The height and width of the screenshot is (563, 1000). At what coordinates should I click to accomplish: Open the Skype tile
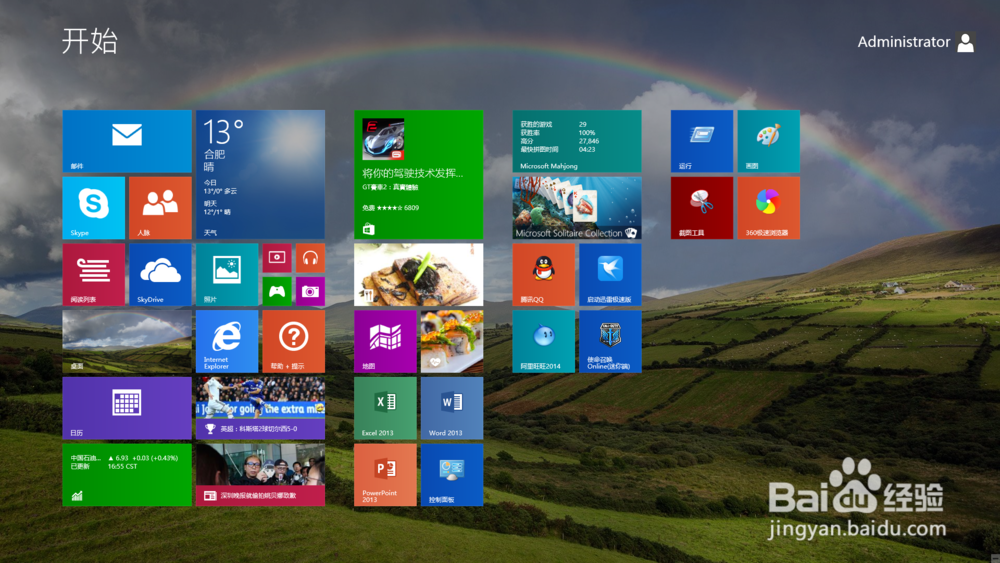(94, 208)
